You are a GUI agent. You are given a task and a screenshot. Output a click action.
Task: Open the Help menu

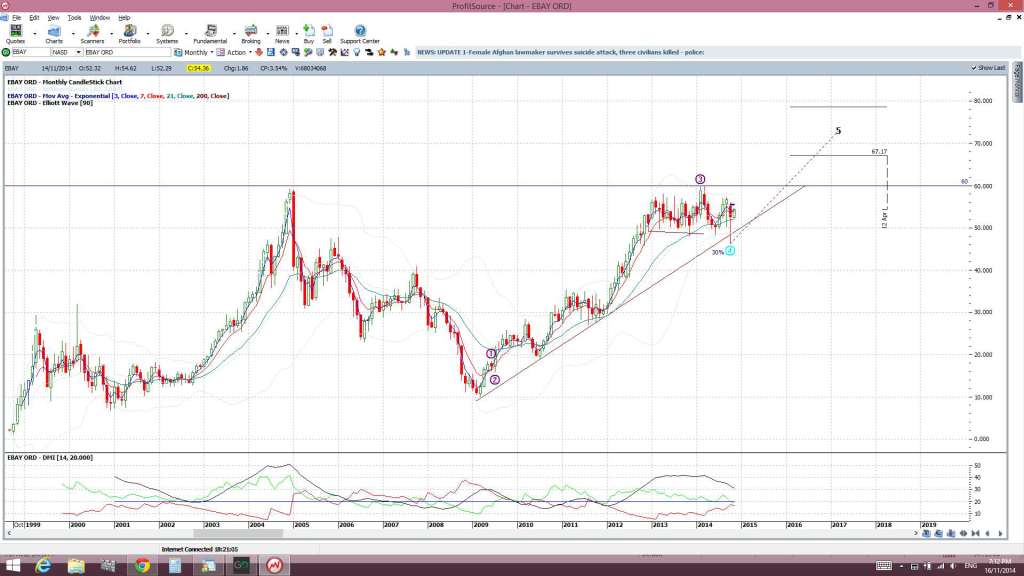pos(124,18)
